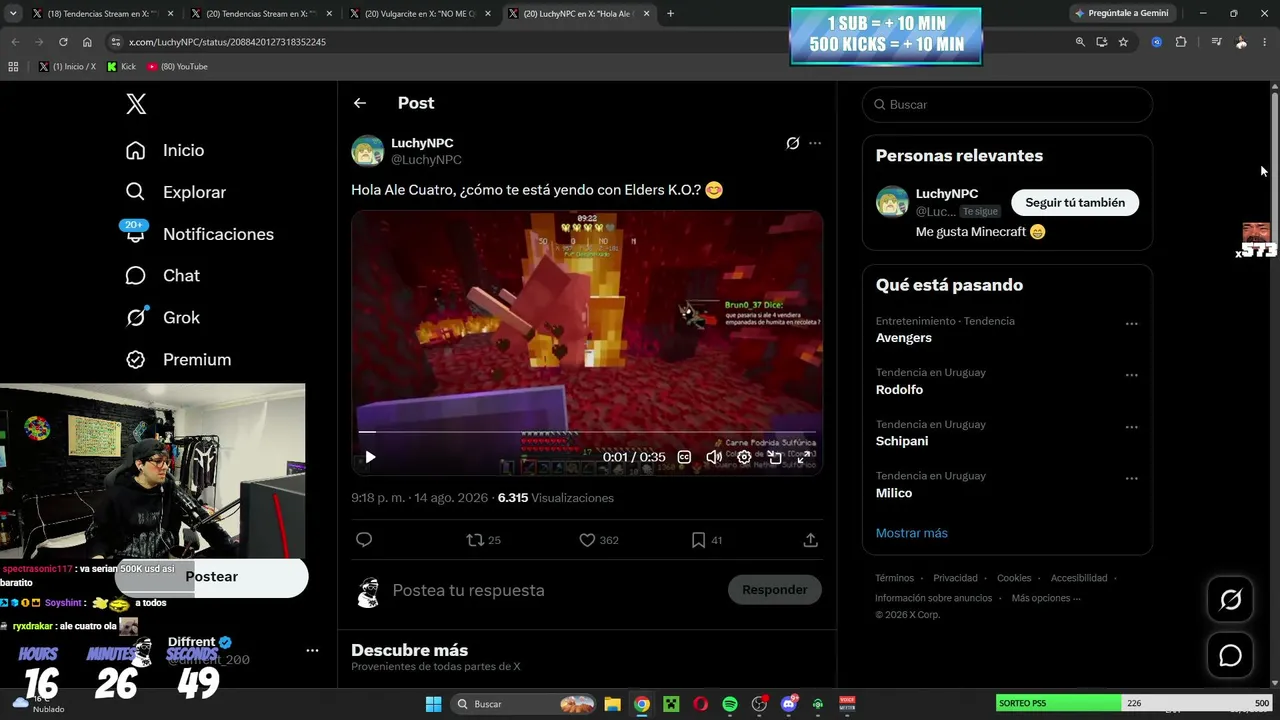Click the reply icon under the post
Screen dimensions: 1280x720
click(364, 540)
